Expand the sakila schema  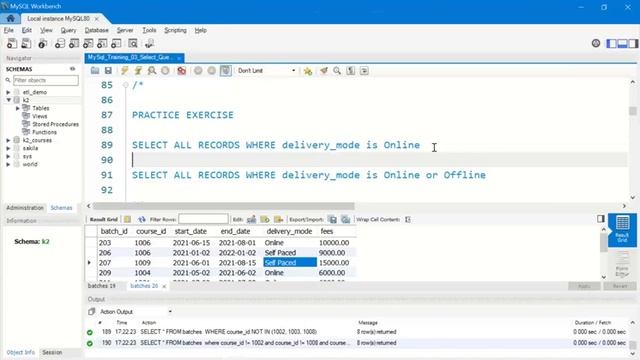(8, 148)
